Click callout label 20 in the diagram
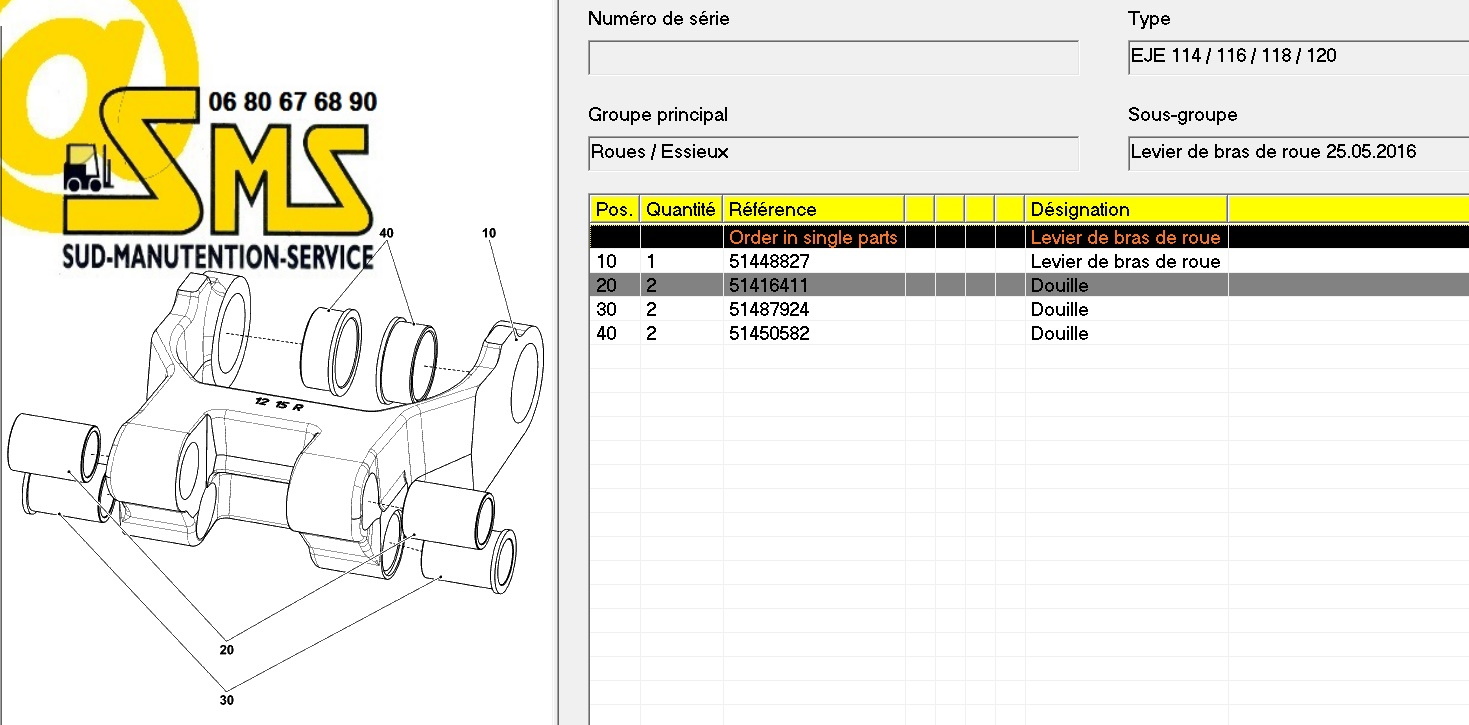This screenshot has width=1469, height=725. (227, 650)
